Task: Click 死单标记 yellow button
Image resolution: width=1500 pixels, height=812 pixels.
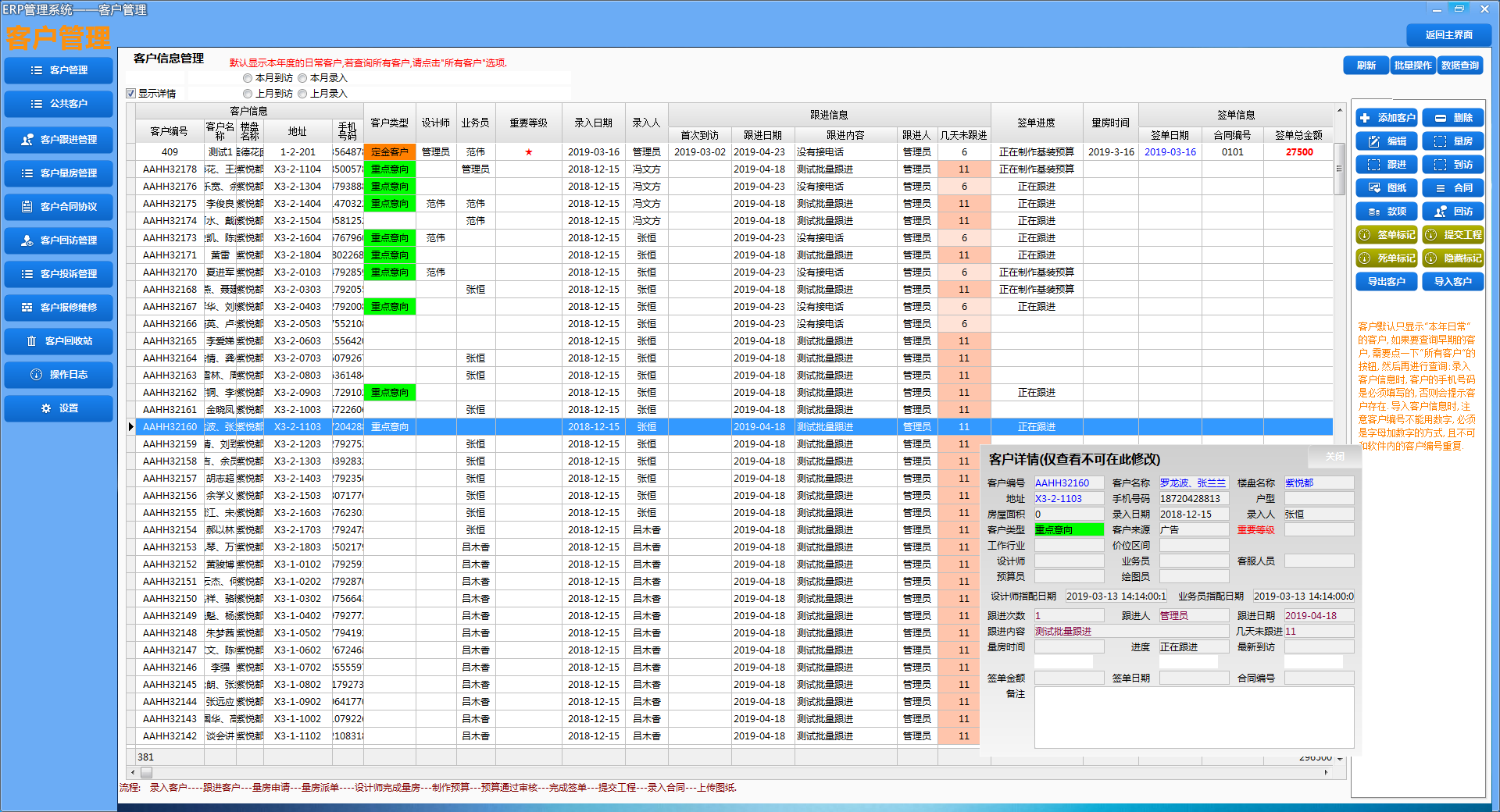Action: click(1387, 258)
